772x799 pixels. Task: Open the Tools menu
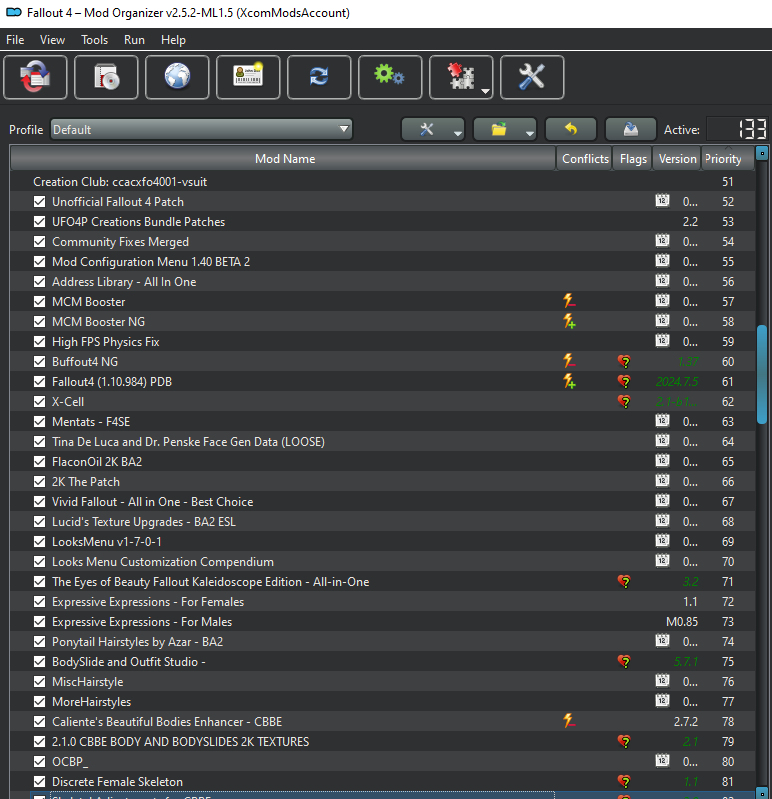pyautogui.click(x=94, y=40)
